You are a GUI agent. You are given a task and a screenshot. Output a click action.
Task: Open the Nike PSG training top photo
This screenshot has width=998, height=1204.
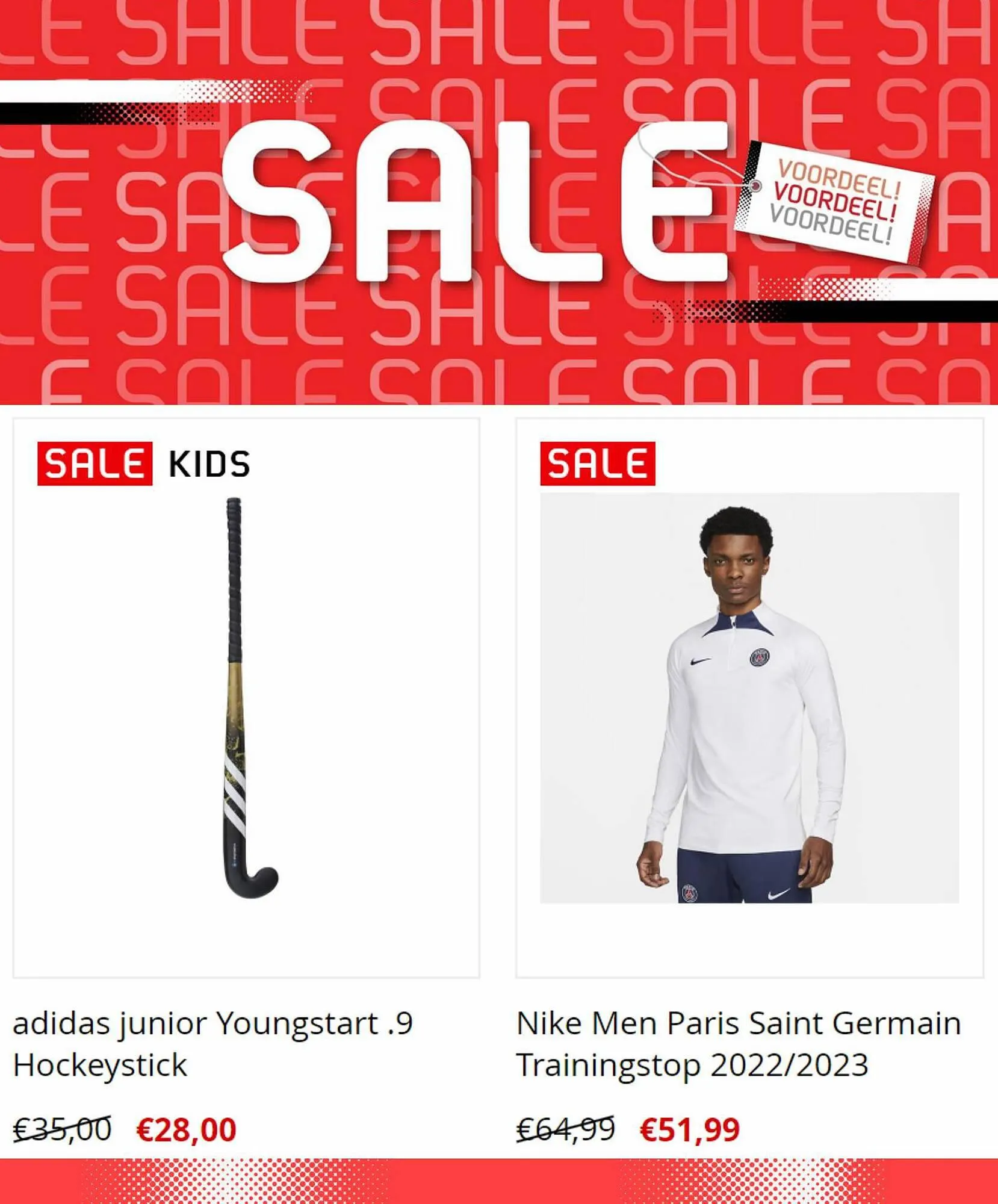tap(749, 698)
